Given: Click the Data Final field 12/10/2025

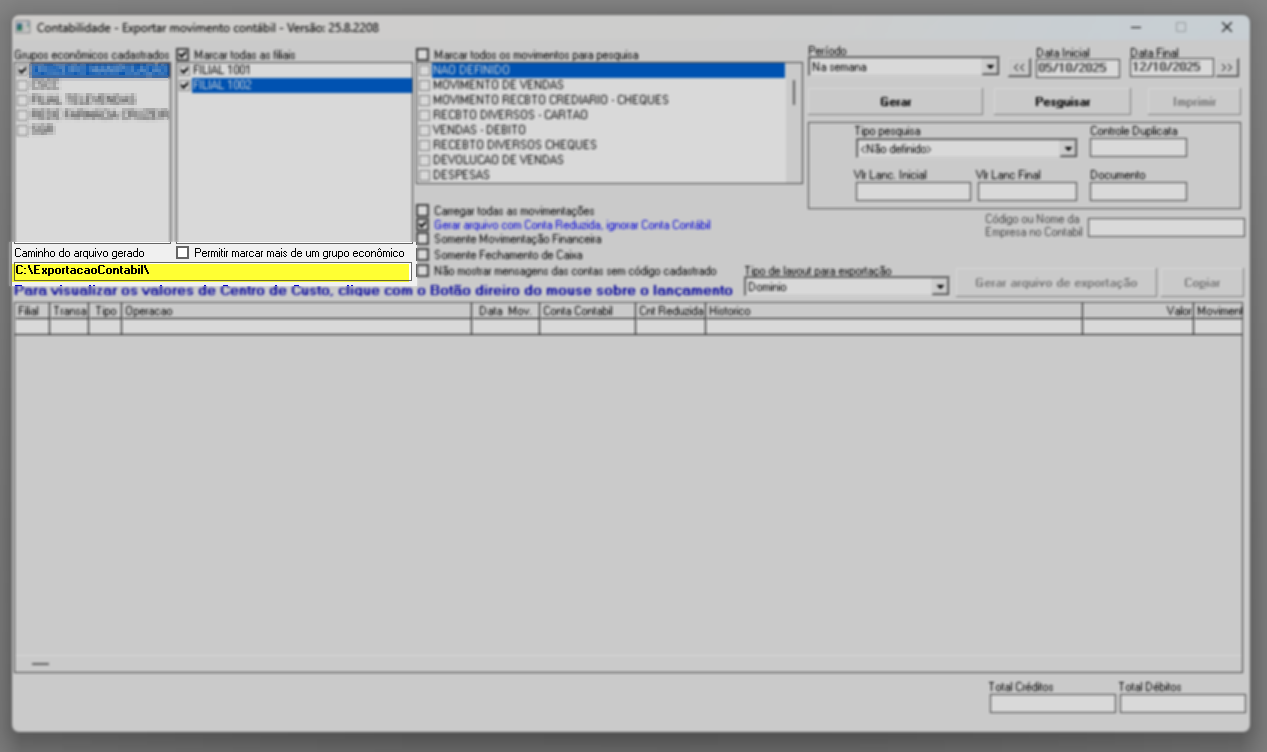Looking at the screenshot, I should click(x=1171, y=67).
